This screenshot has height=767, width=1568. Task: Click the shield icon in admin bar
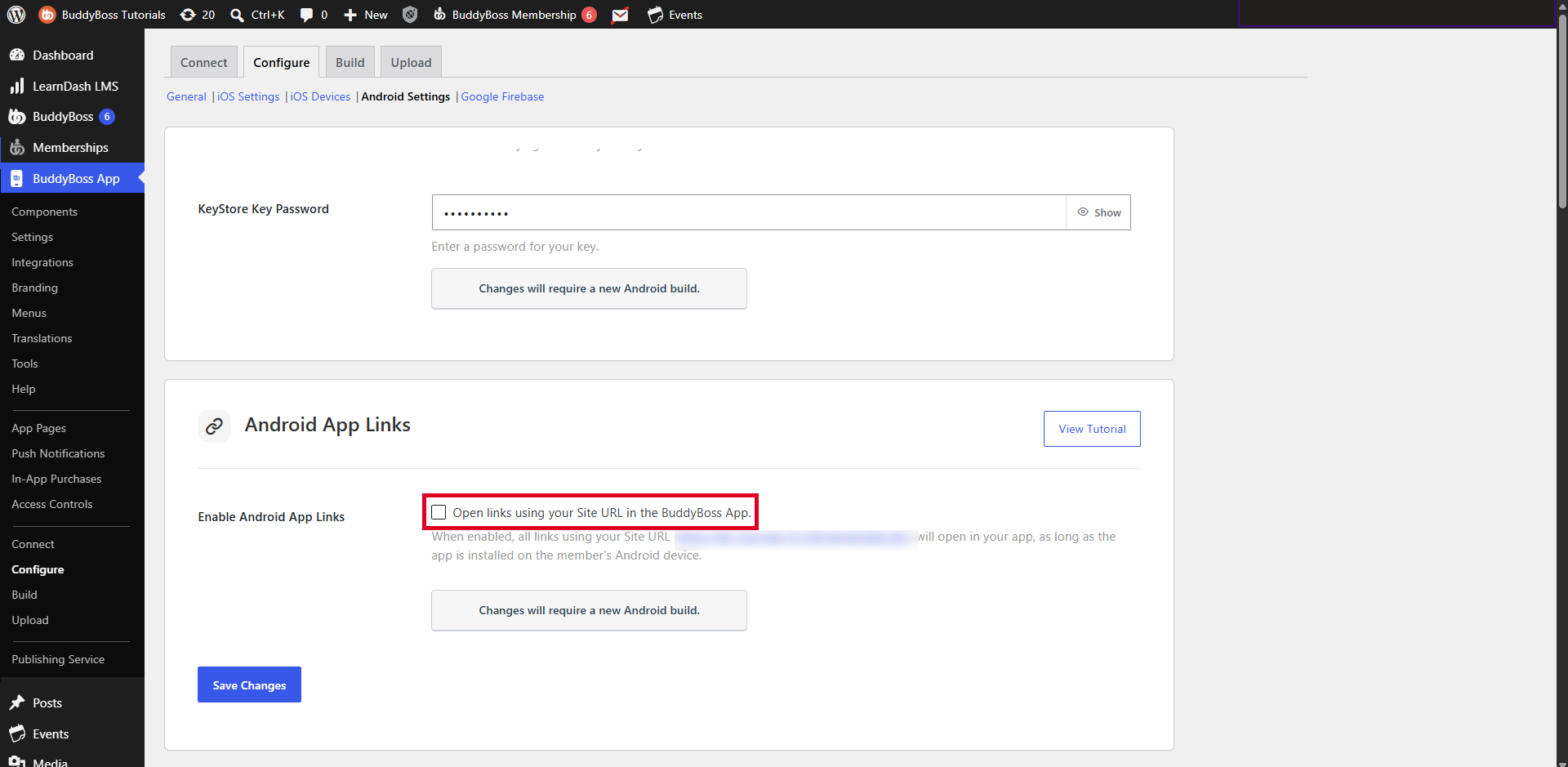[410, 15]
